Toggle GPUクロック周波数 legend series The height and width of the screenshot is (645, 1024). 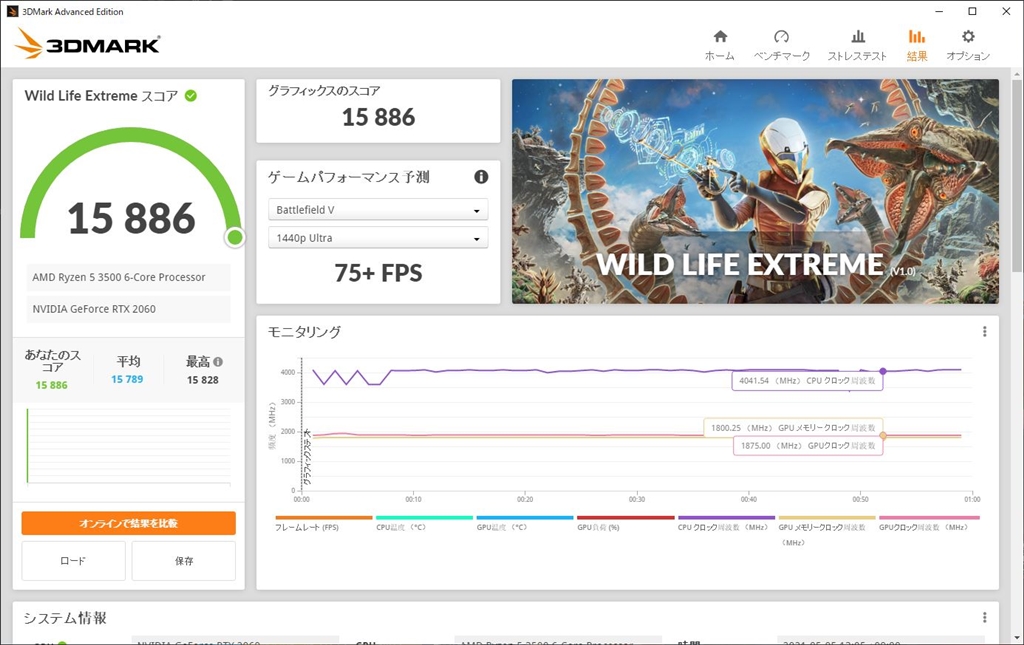click(928, 524)
